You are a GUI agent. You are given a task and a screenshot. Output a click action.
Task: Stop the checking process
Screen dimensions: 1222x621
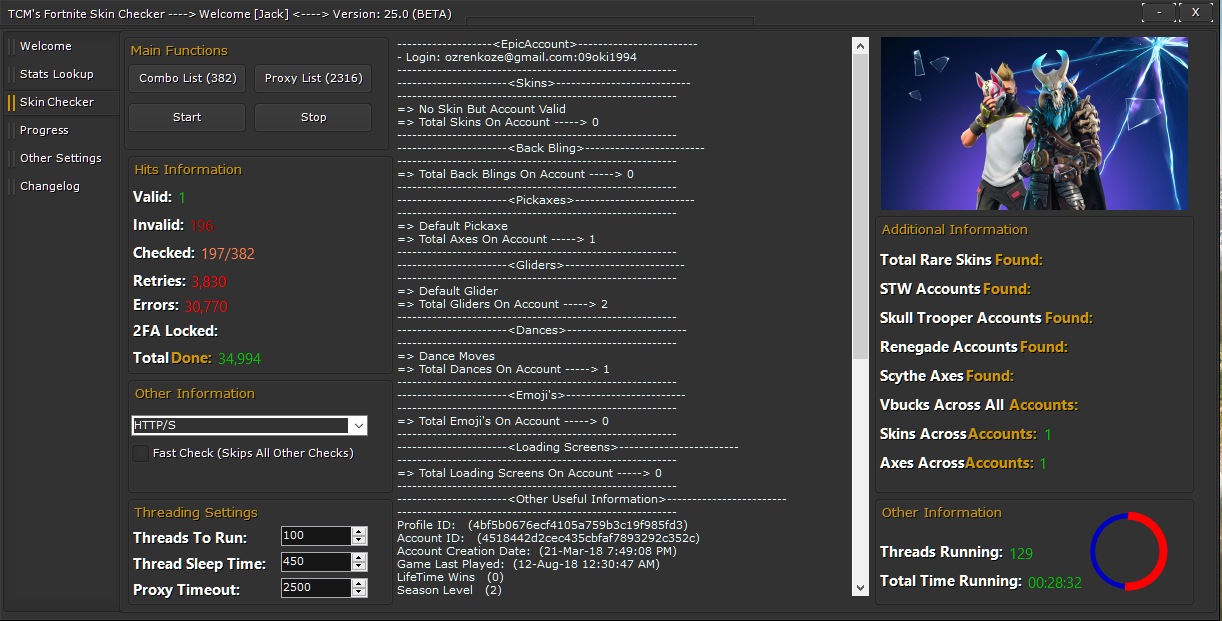tap(313, 117)
